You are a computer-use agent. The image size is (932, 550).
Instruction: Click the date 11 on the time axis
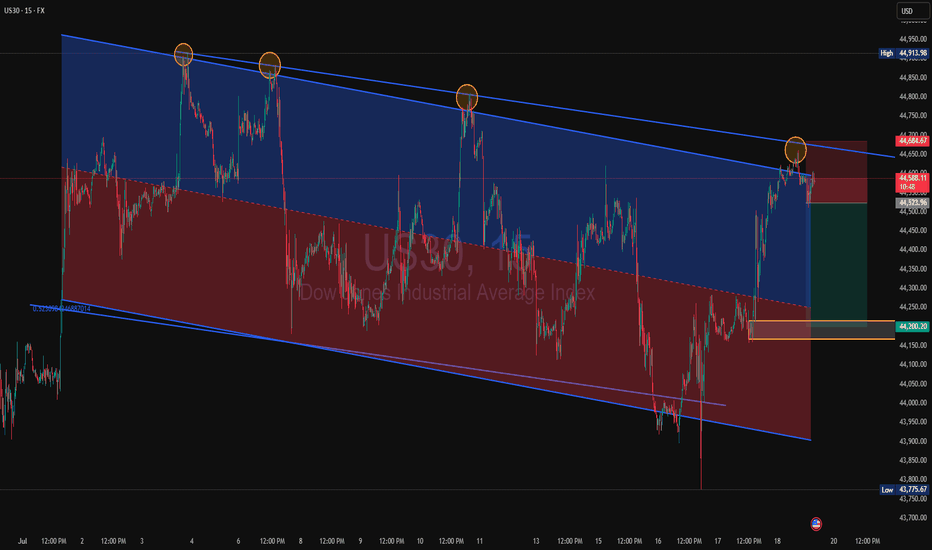(479, 541)
